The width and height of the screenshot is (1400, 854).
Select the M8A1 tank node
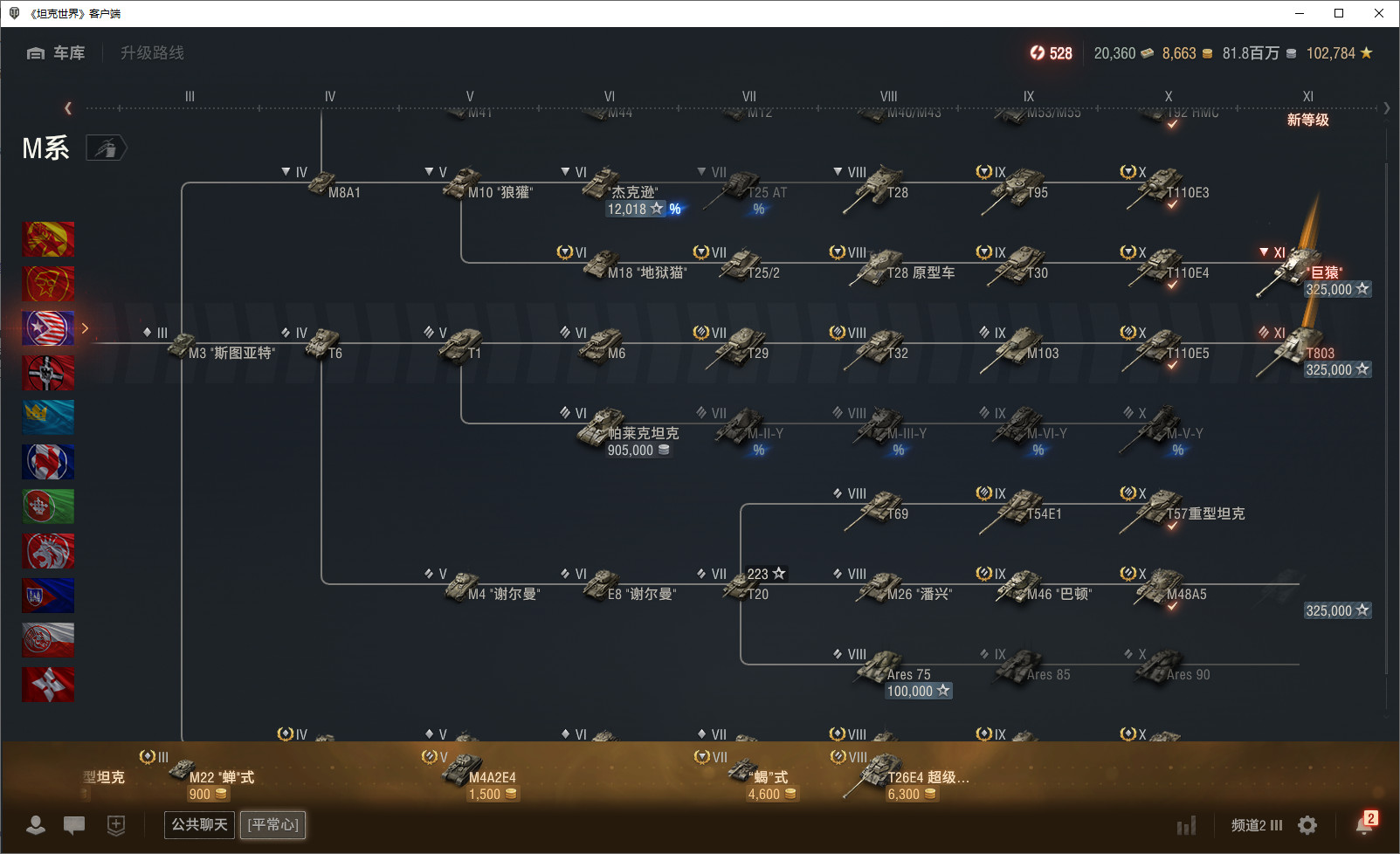335,184
